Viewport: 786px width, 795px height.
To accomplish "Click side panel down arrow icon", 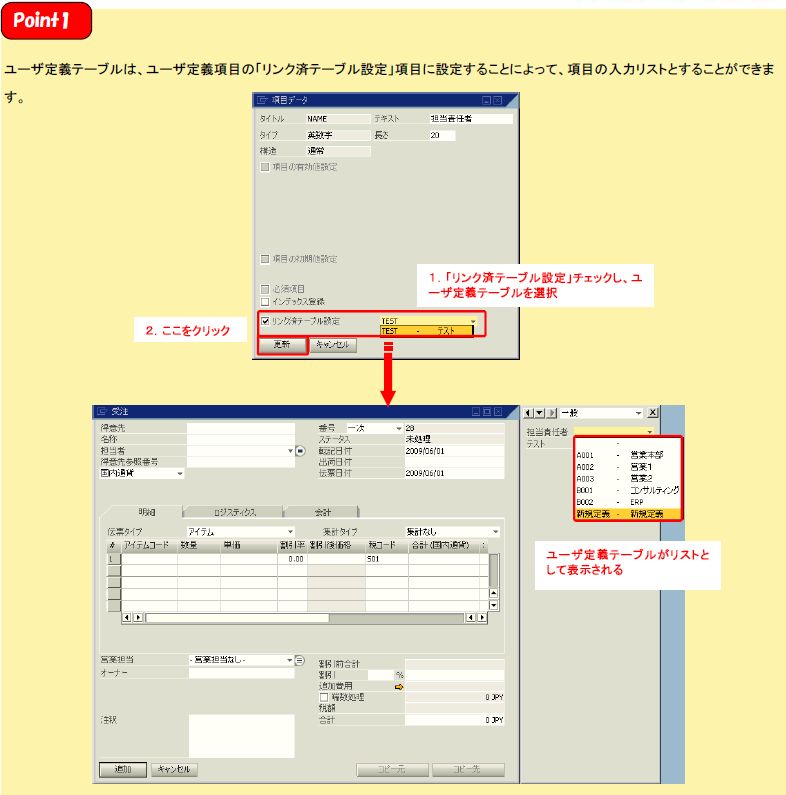I will [x=540, y=413].
